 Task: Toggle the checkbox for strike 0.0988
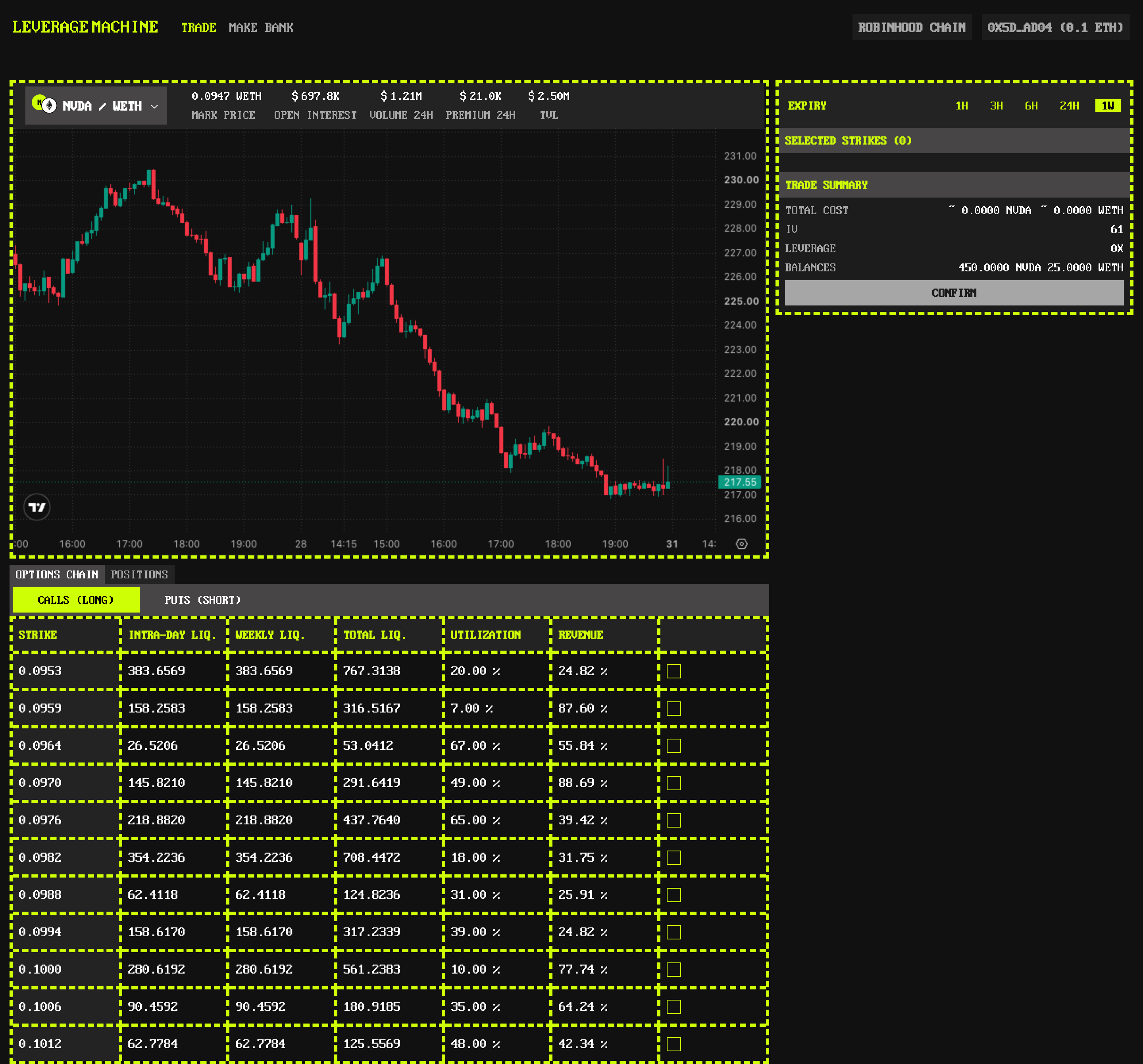pyautogui.click(x=674, y=895)
